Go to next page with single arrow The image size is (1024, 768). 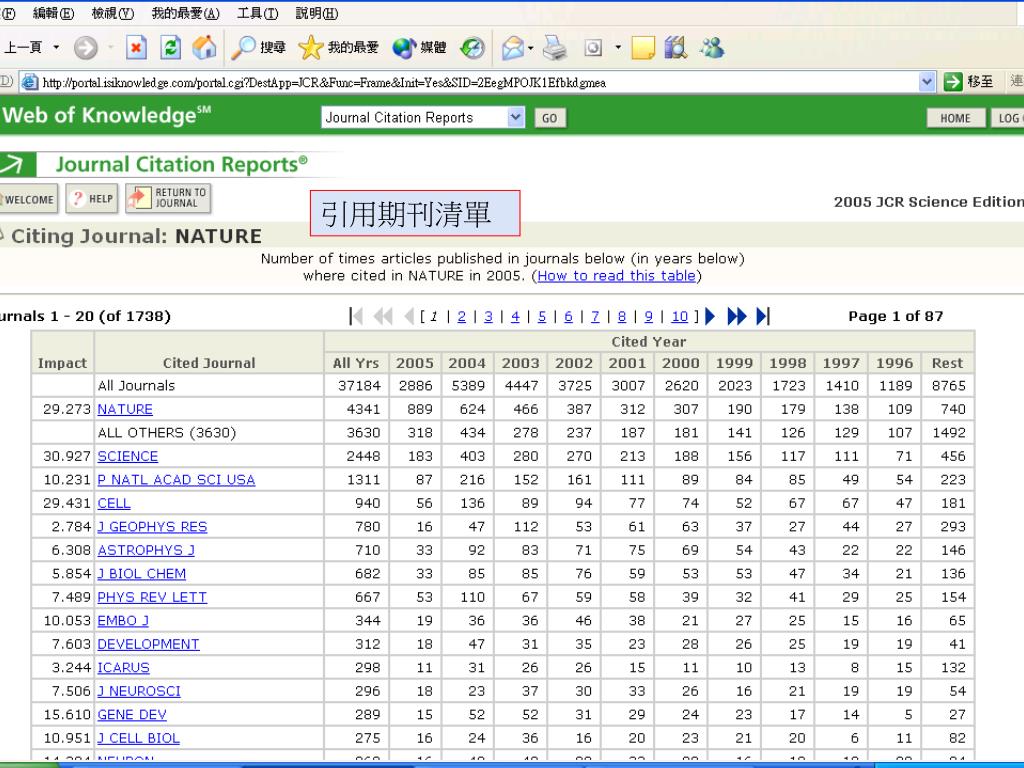point(710,316)
